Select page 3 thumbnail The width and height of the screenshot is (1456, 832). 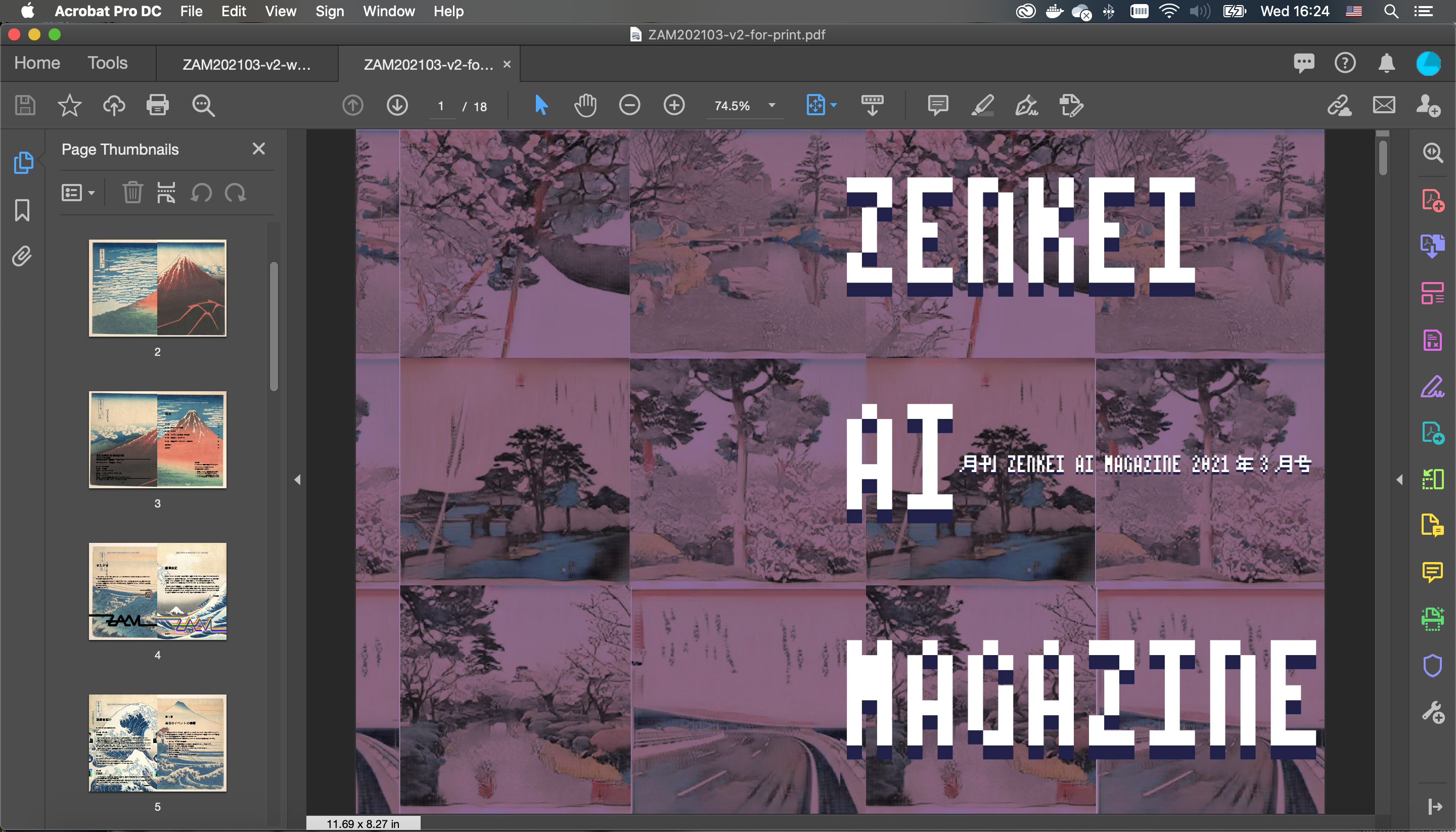coord(158,439)
